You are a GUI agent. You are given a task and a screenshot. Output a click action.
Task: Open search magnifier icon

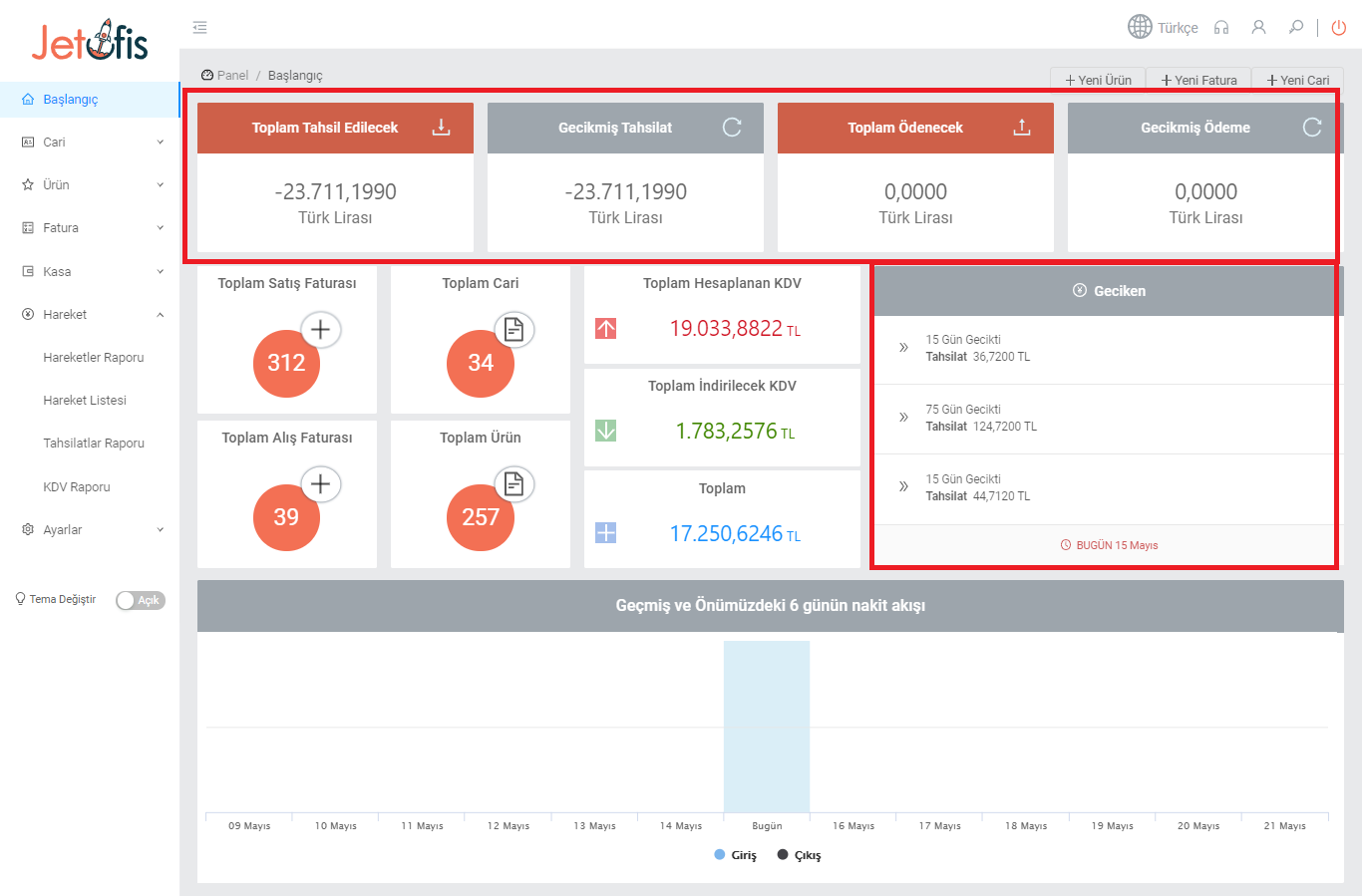(x=1296, y=28)
